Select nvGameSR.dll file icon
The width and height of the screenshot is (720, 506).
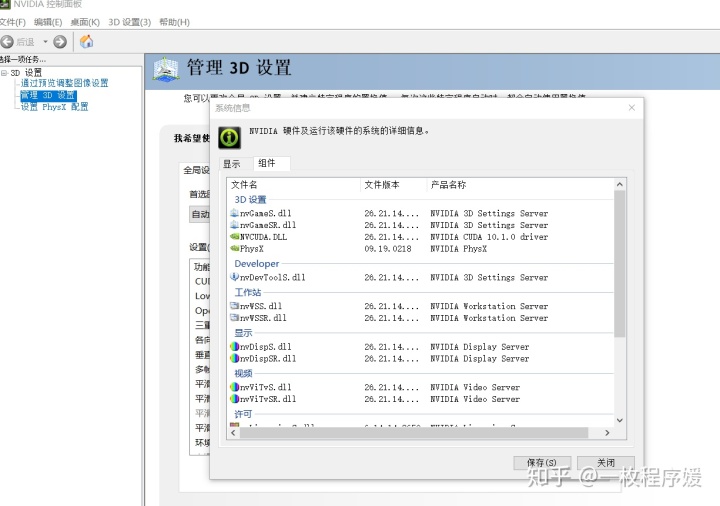[x=234, y=225]
